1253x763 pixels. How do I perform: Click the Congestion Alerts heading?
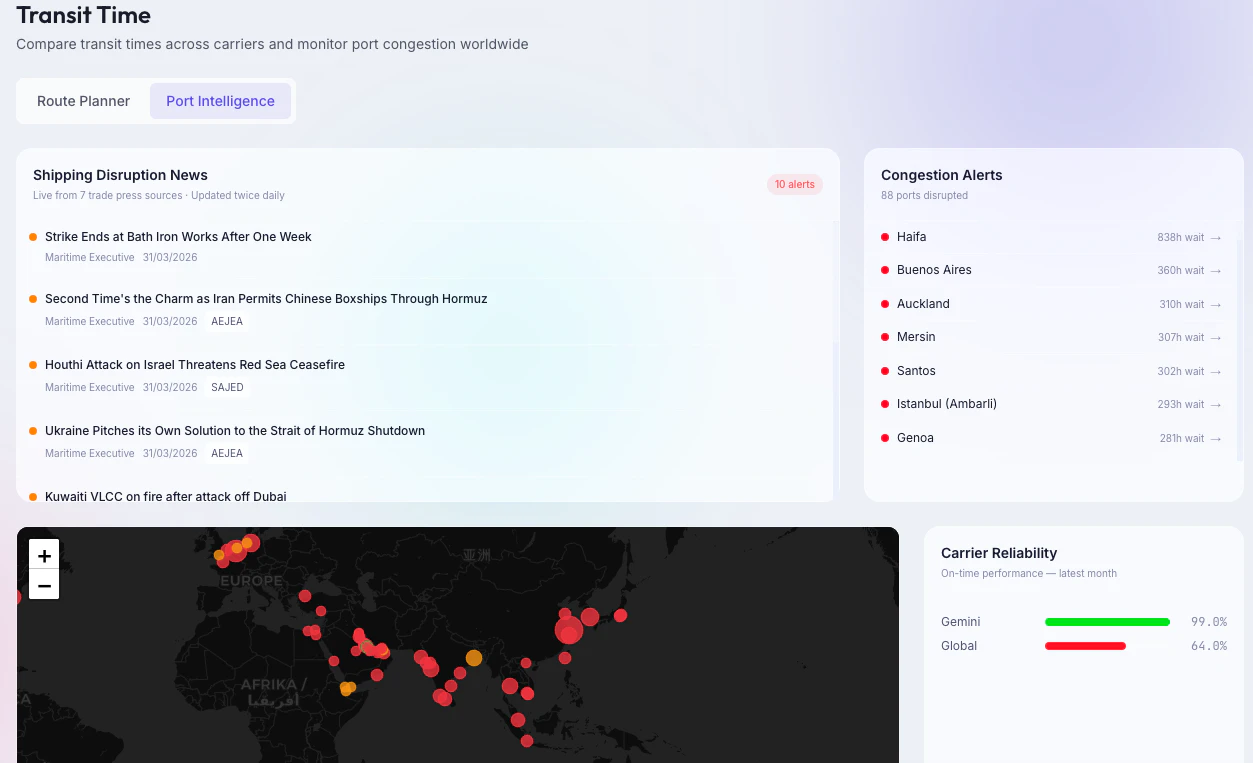pyautogui.click(x=941, y=175)
